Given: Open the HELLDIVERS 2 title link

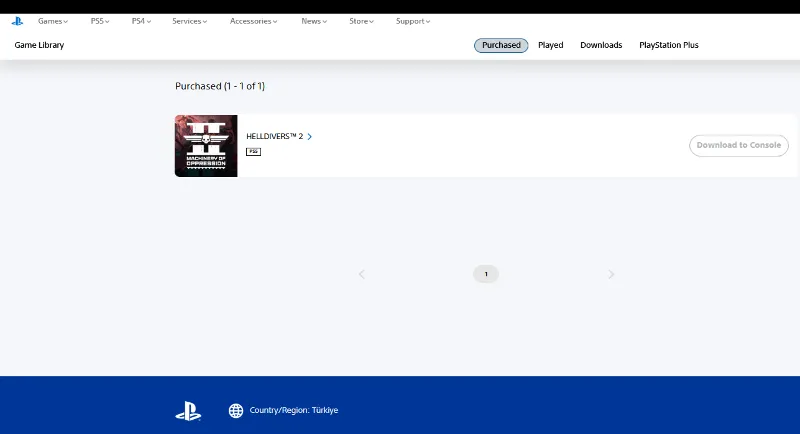Looking at the screenshot, I should coord(274,137).
